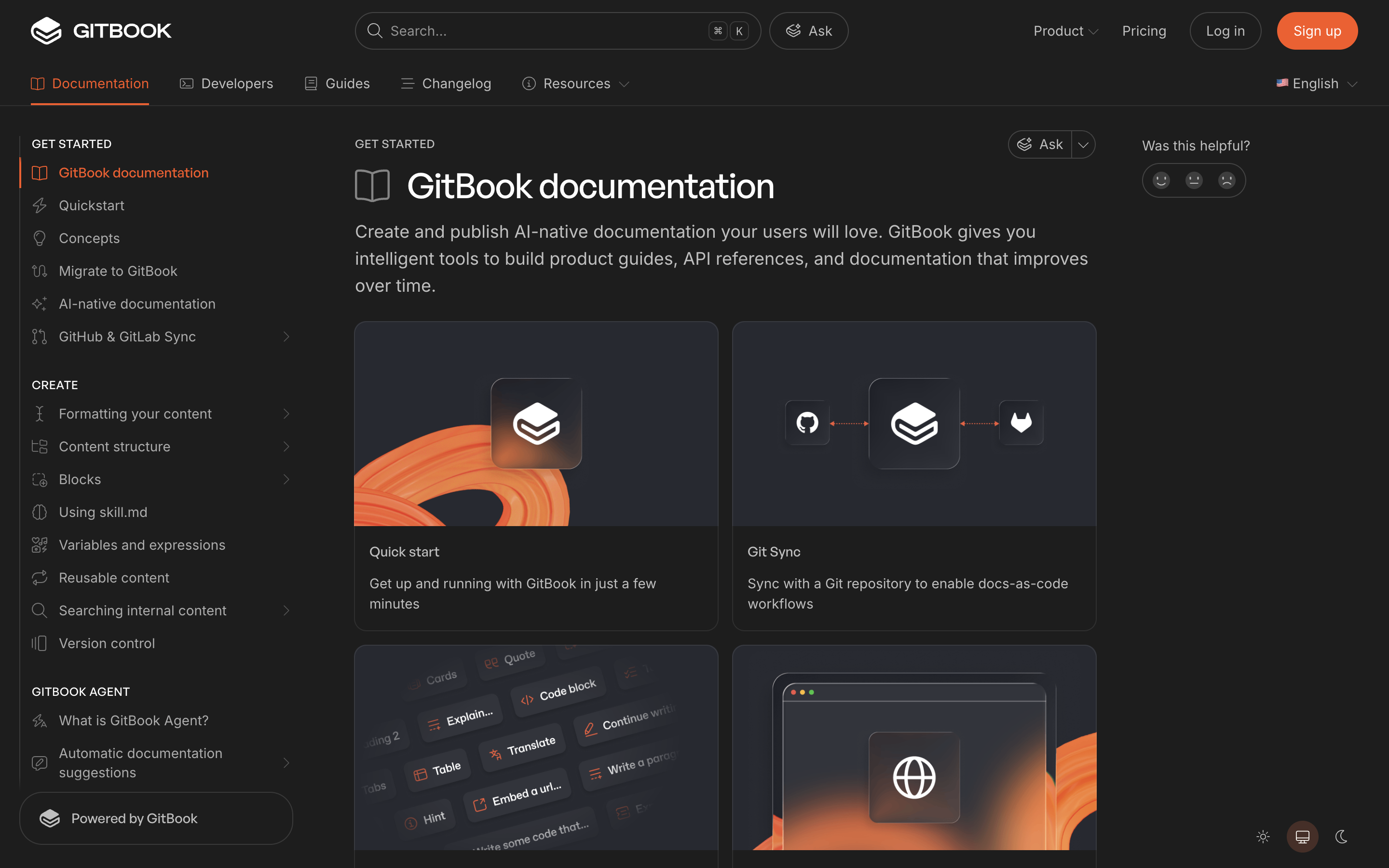Image resolution: width=1389 pixels, height=868 pixels.
Task: Select the Quickstart lightning icon in sidebar
Action: click(x=39, y=205)
